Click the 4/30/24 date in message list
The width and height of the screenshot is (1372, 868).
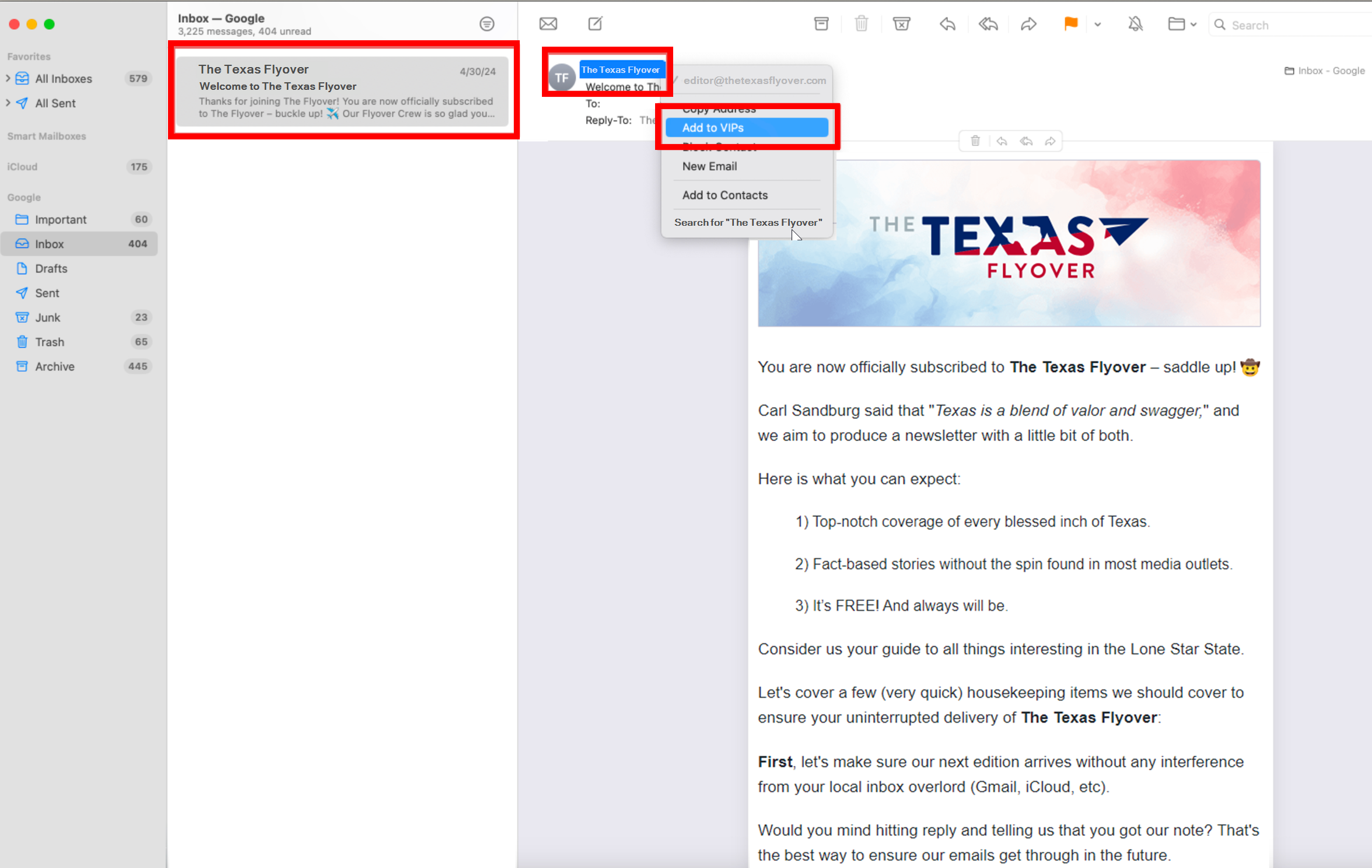tap(477, 71)
